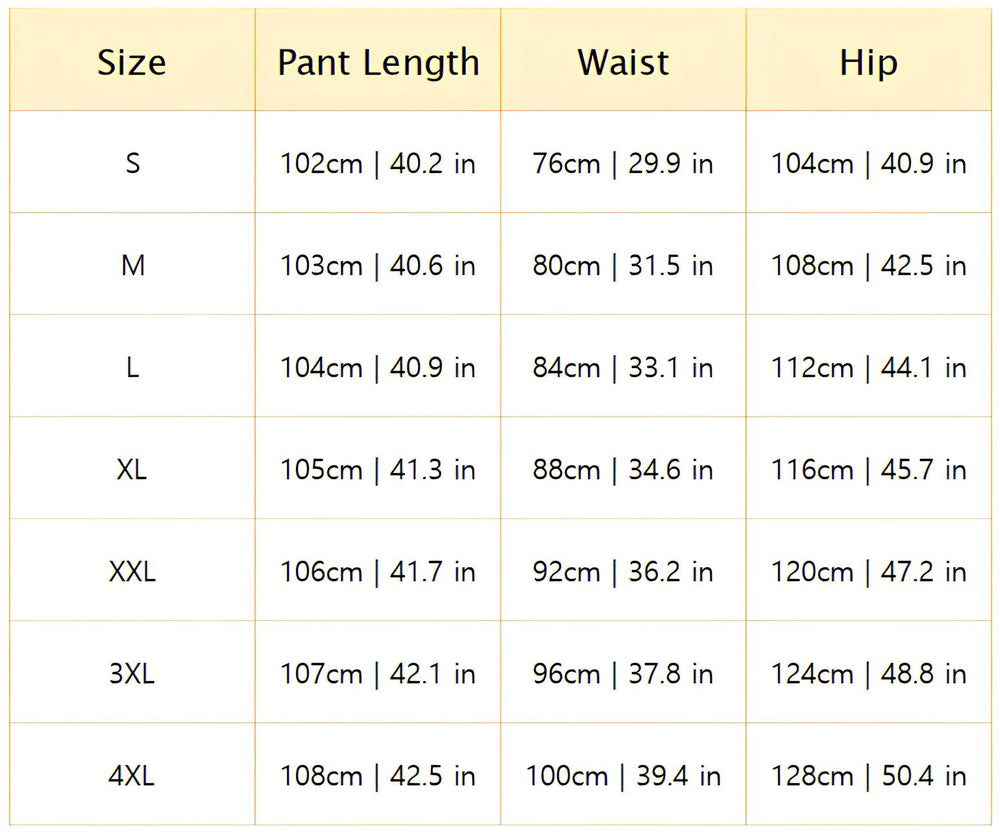Select the M size row label

point(132,265)
